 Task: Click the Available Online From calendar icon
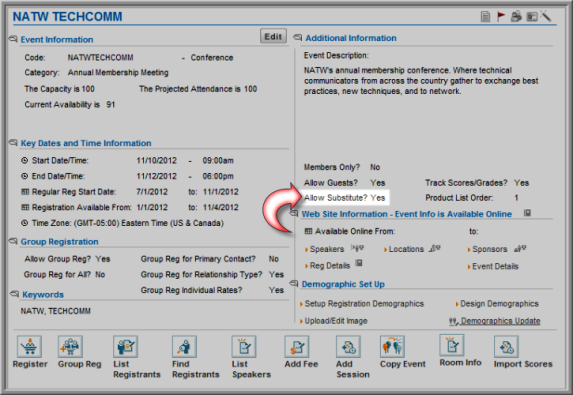point(308,231)
